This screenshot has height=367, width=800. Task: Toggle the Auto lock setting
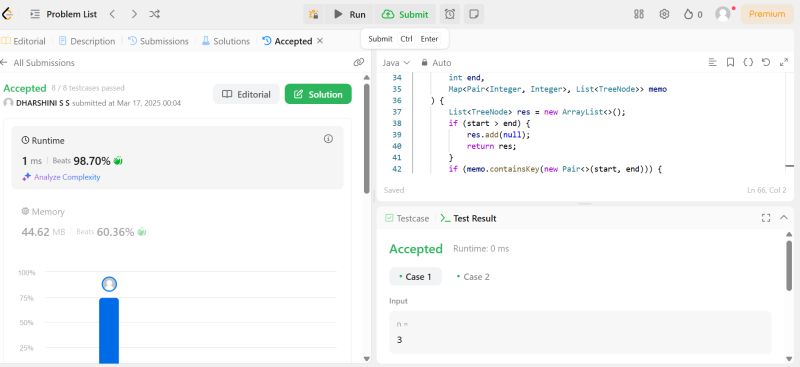pyautogui.click(x=436, y=63)
